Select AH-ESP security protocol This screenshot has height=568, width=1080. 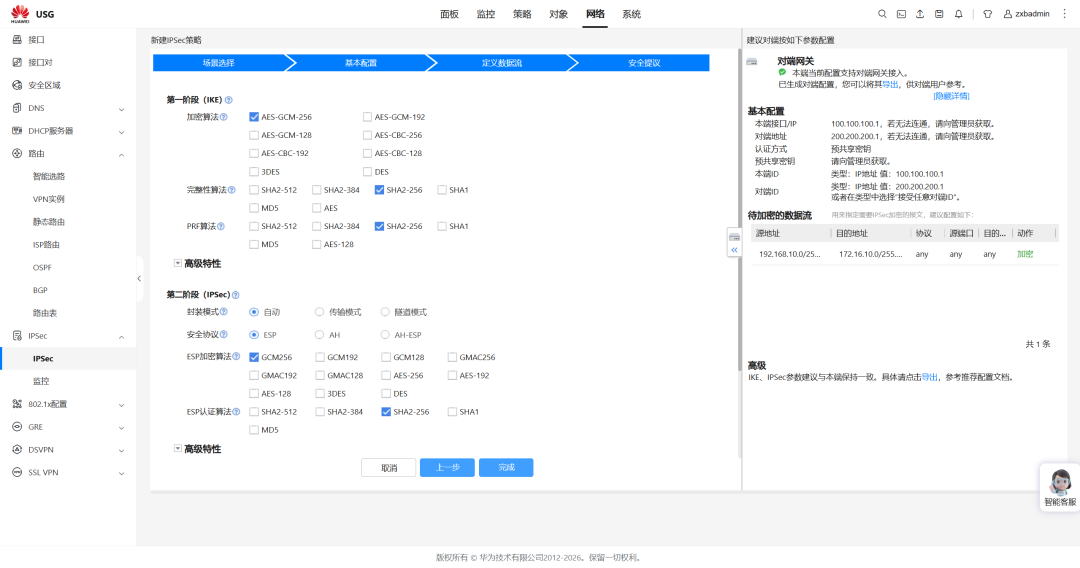click(x=385, y=335)
